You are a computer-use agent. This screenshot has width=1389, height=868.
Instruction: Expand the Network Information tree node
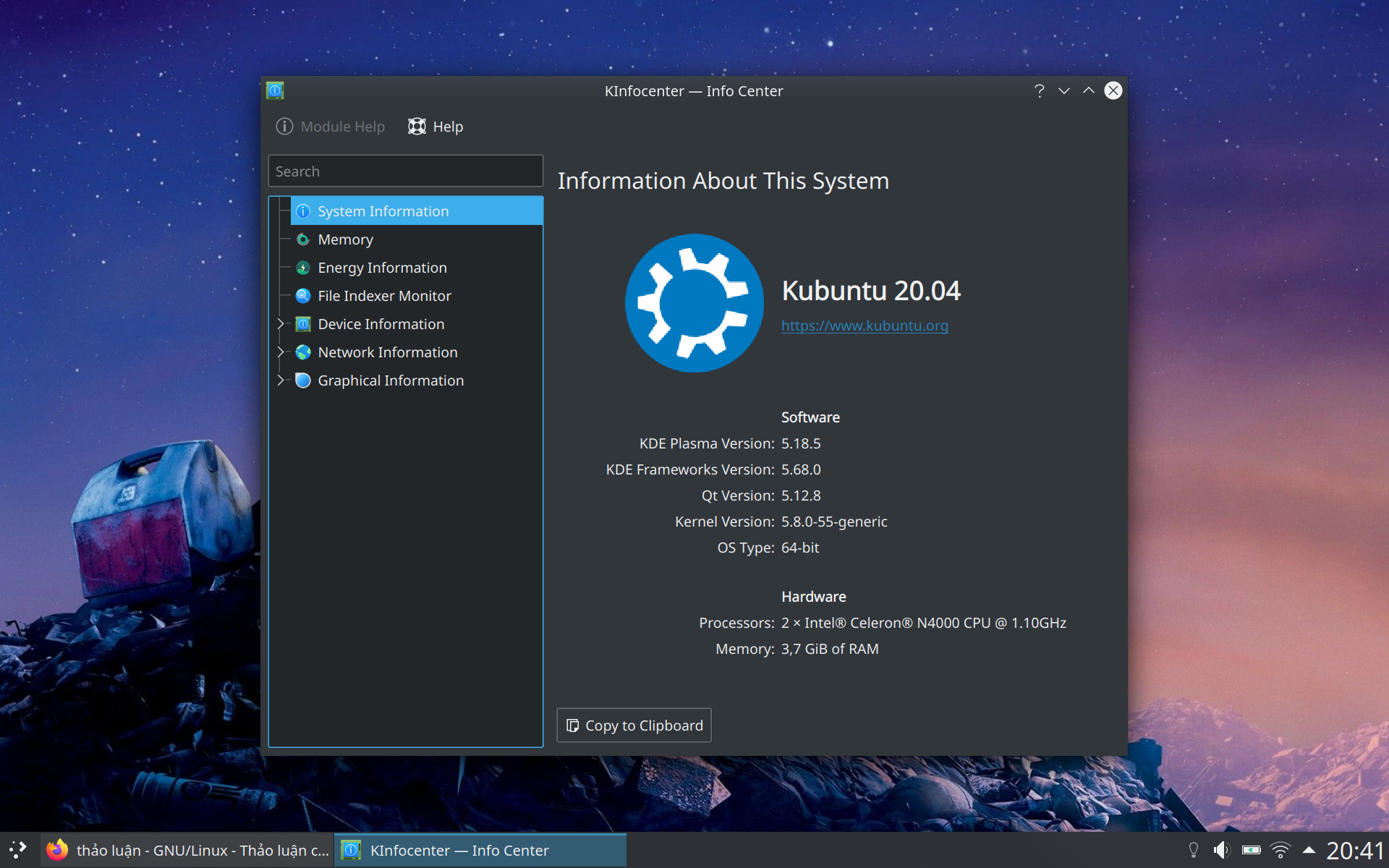tap(281, 352)
